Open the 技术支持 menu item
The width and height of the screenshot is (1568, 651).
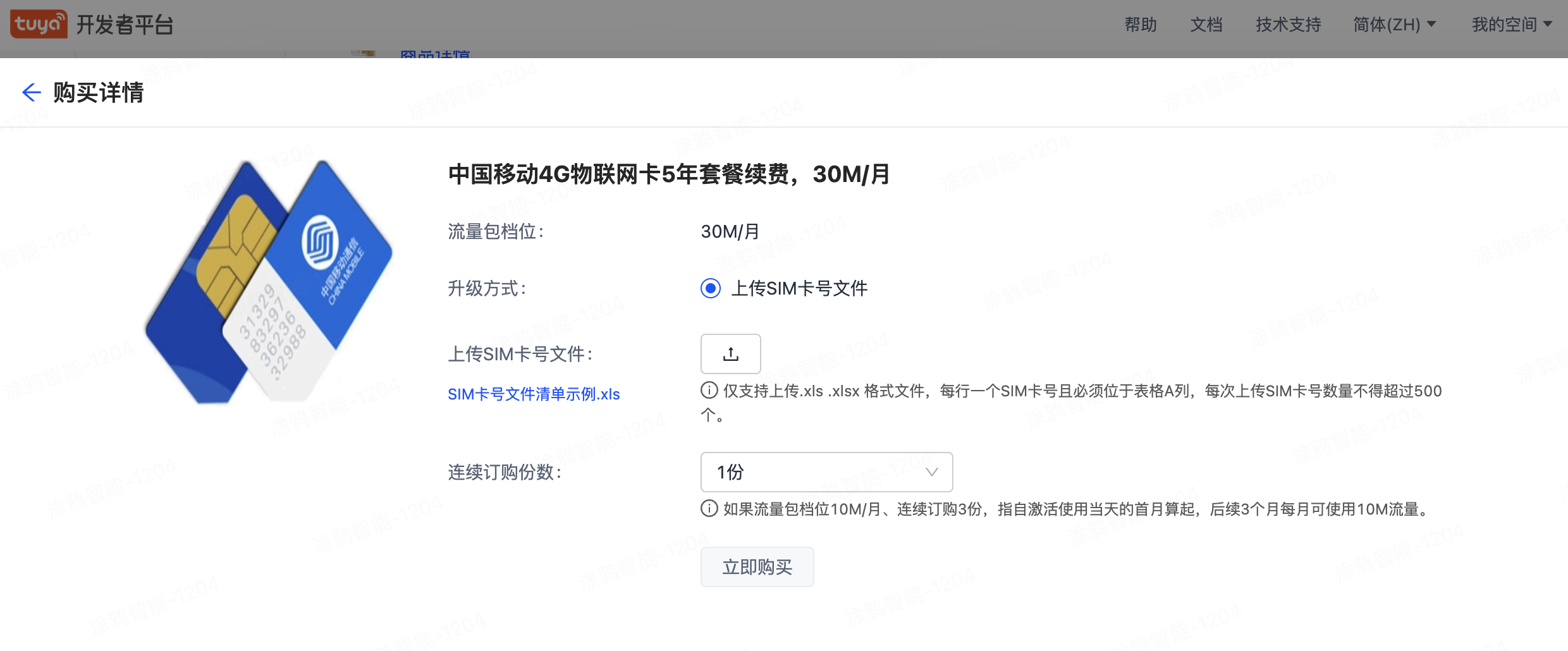[1288, 25]
